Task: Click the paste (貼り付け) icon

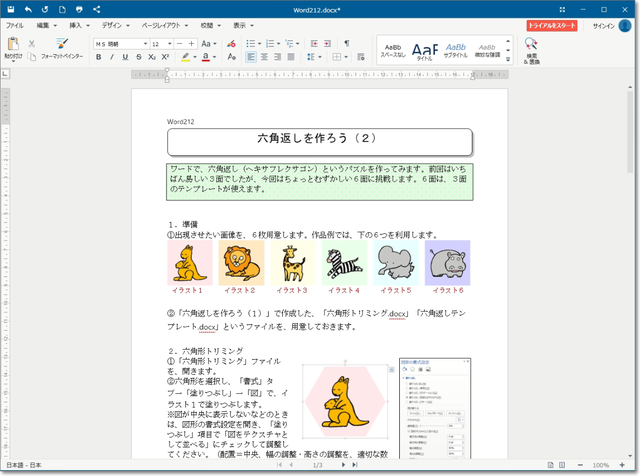Action: [x=12, y=45]
